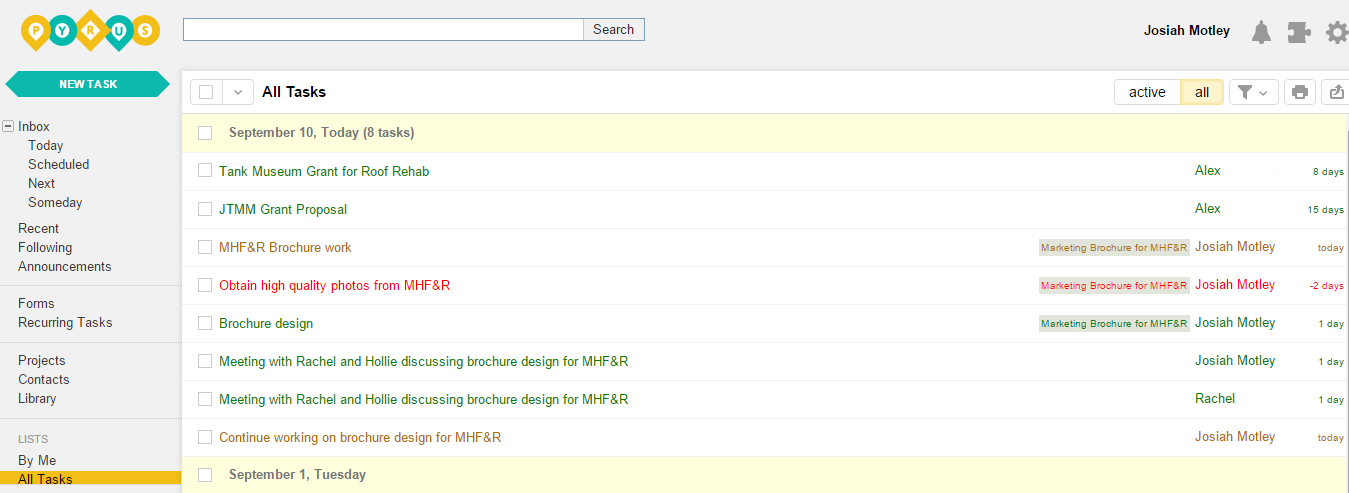Click the NEW TASK button
Screen dimensions: 1349x493
pos(88,84)
